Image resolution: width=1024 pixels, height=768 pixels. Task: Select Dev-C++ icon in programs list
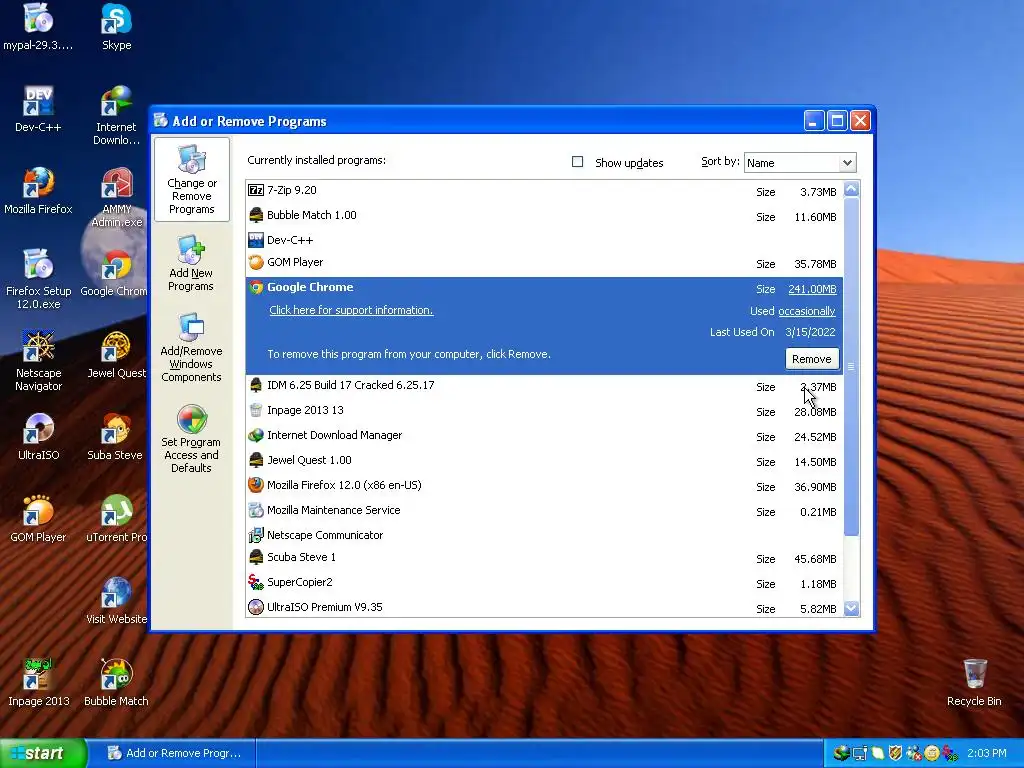point(256,240)
